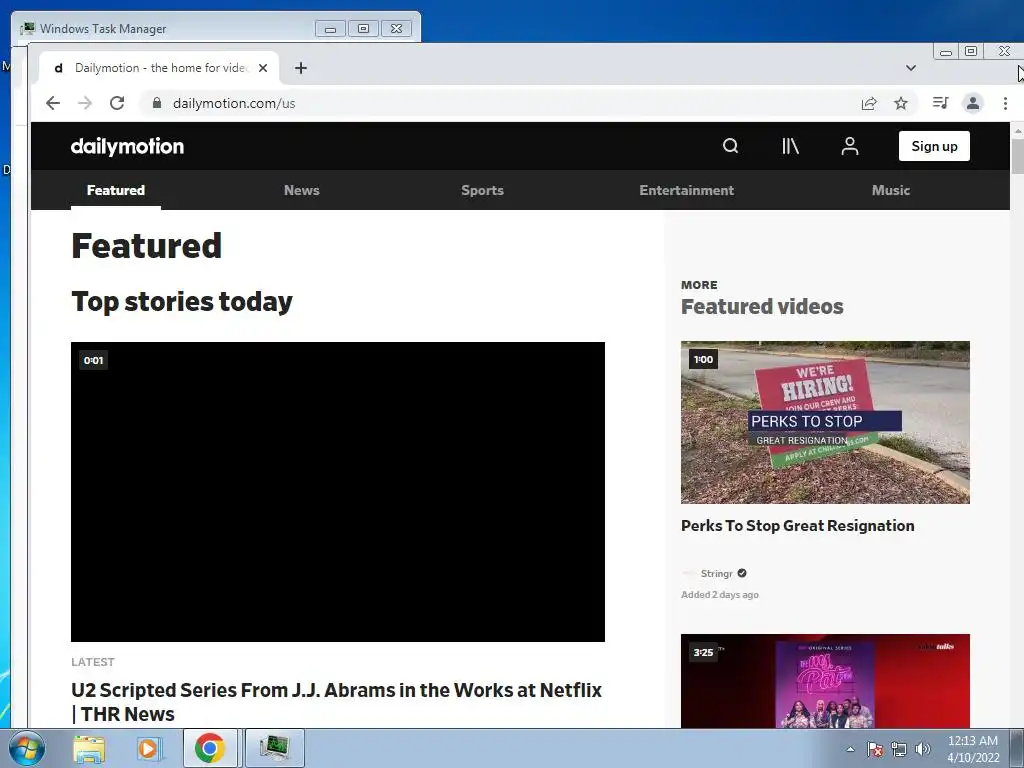Launch Windows Media Player from taskbar
Image resolution: width=1024 pixels, height=768 pixels.
click(149, 748)
